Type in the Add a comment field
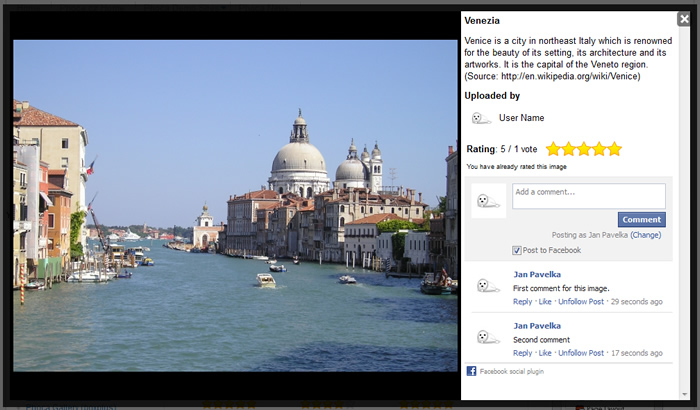Image resolution: width=700 pixels, height=410 pixels. coord(588,196)
